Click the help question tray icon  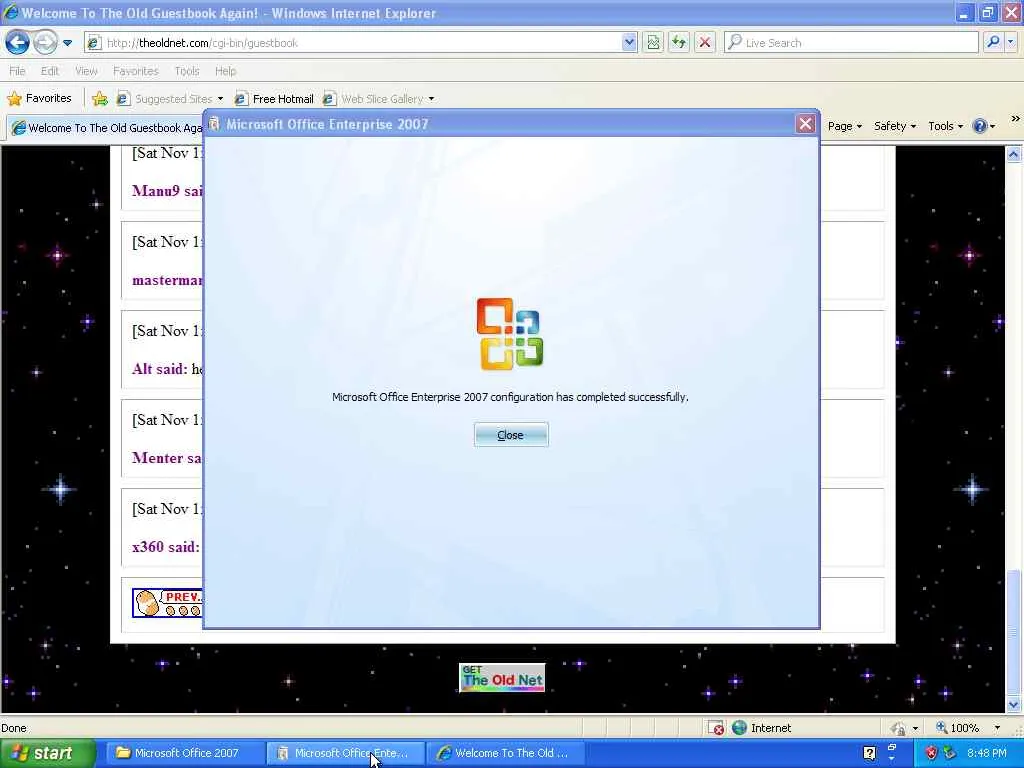tap(869, 753)
